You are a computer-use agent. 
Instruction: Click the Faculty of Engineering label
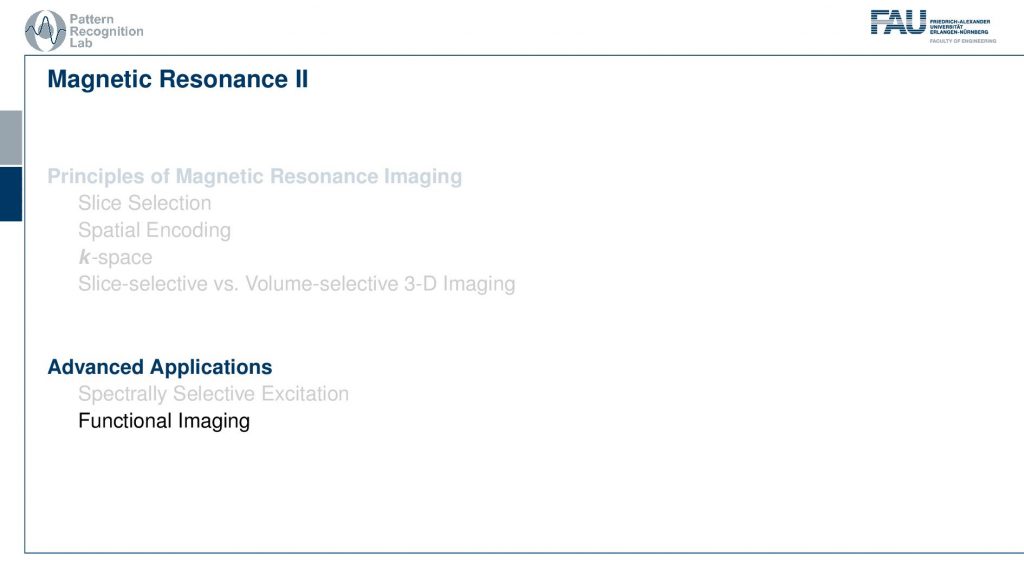[963, 41]
